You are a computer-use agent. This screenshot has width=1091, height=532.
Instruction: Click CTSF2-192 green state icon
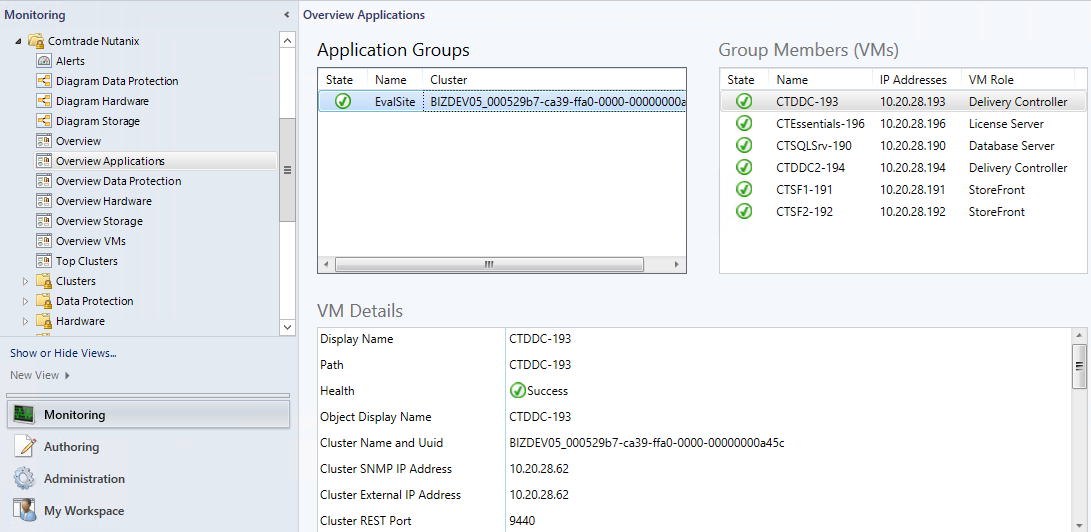744,212
